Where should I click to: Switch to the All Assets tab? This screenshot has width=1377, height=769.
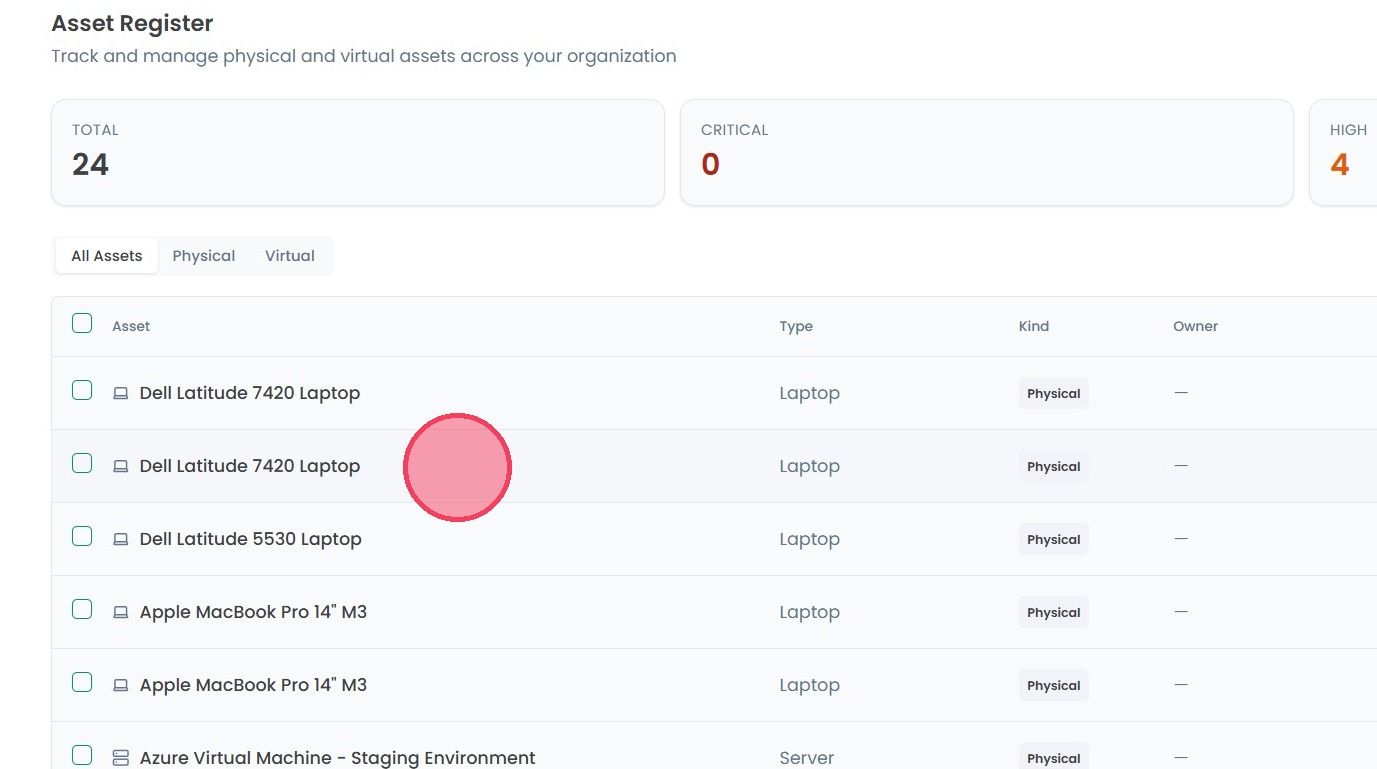click(x=107, y=256)
